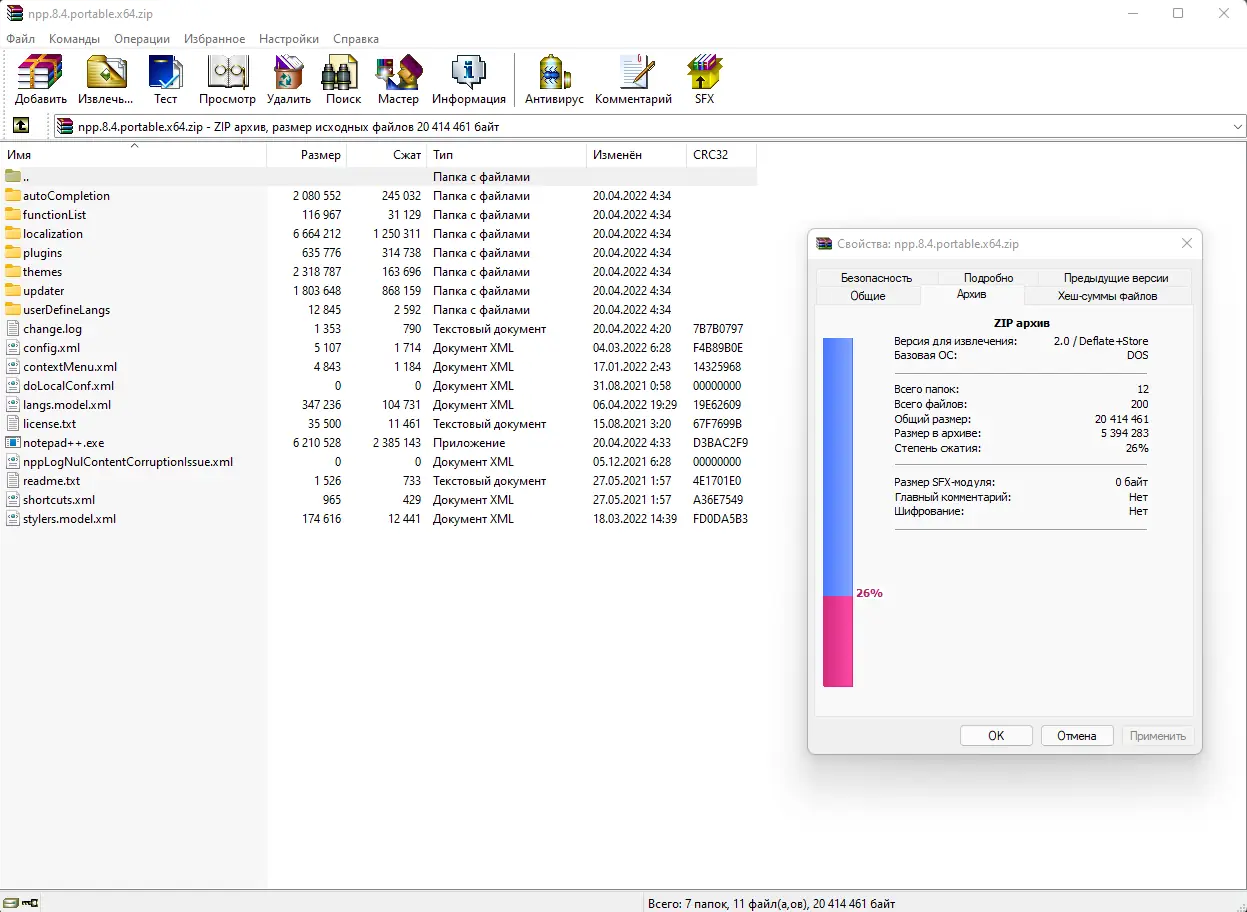
Task: Click the Отмена button
Action: point(1077,735)
